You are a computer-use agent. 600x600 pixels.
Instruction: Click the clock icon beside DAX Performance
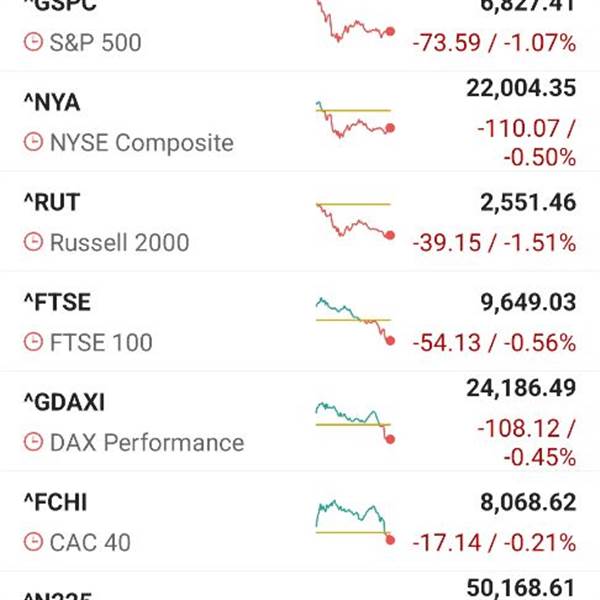pyautogui.click(x=33, y=443)
